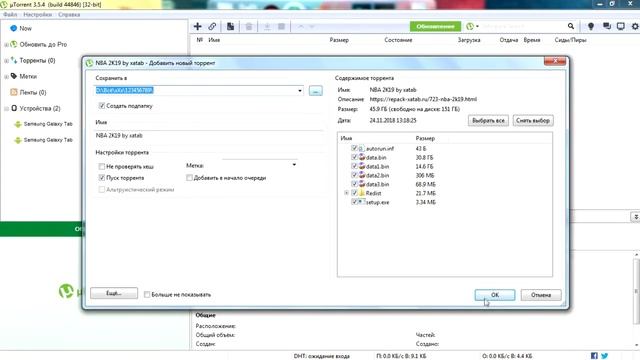Uncheck data2.bin file checkbox
The width and height of the screenshot is (640, 360).
tap(354, 175)
